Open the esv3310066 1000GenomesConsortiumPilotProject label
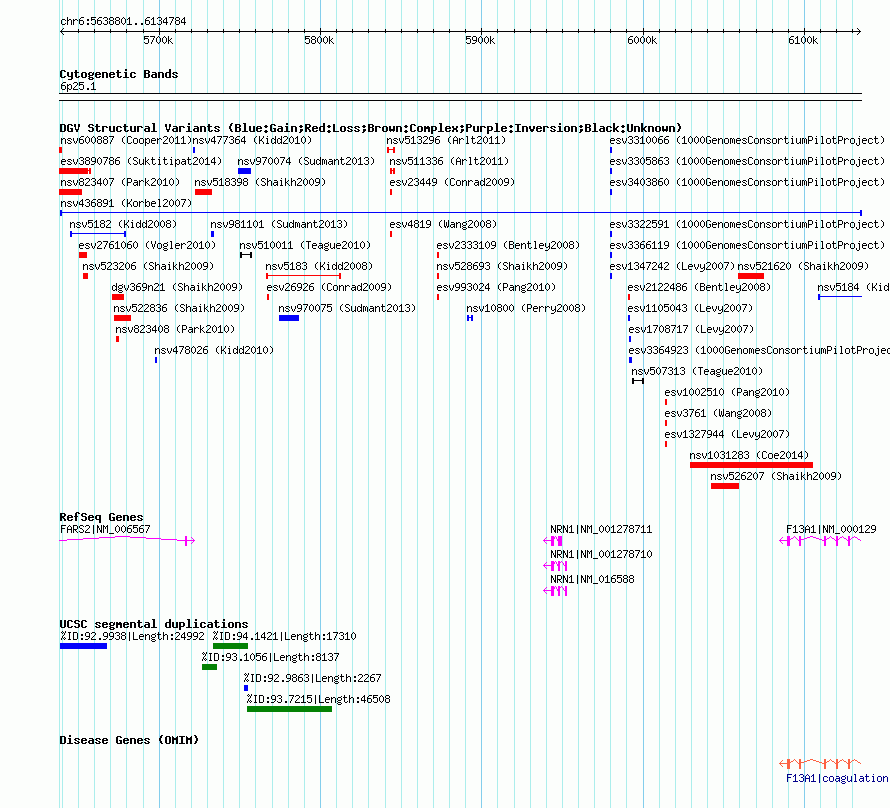 point(747,140)
